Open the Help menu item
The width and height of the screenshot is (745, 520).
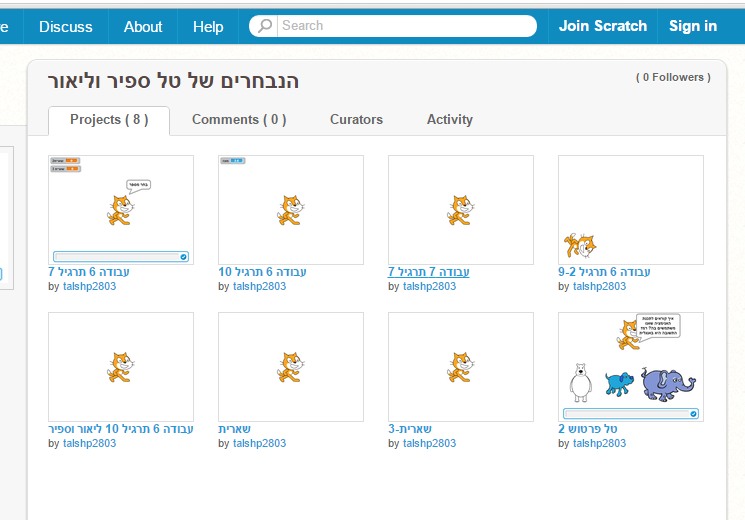tap(208, 27)
